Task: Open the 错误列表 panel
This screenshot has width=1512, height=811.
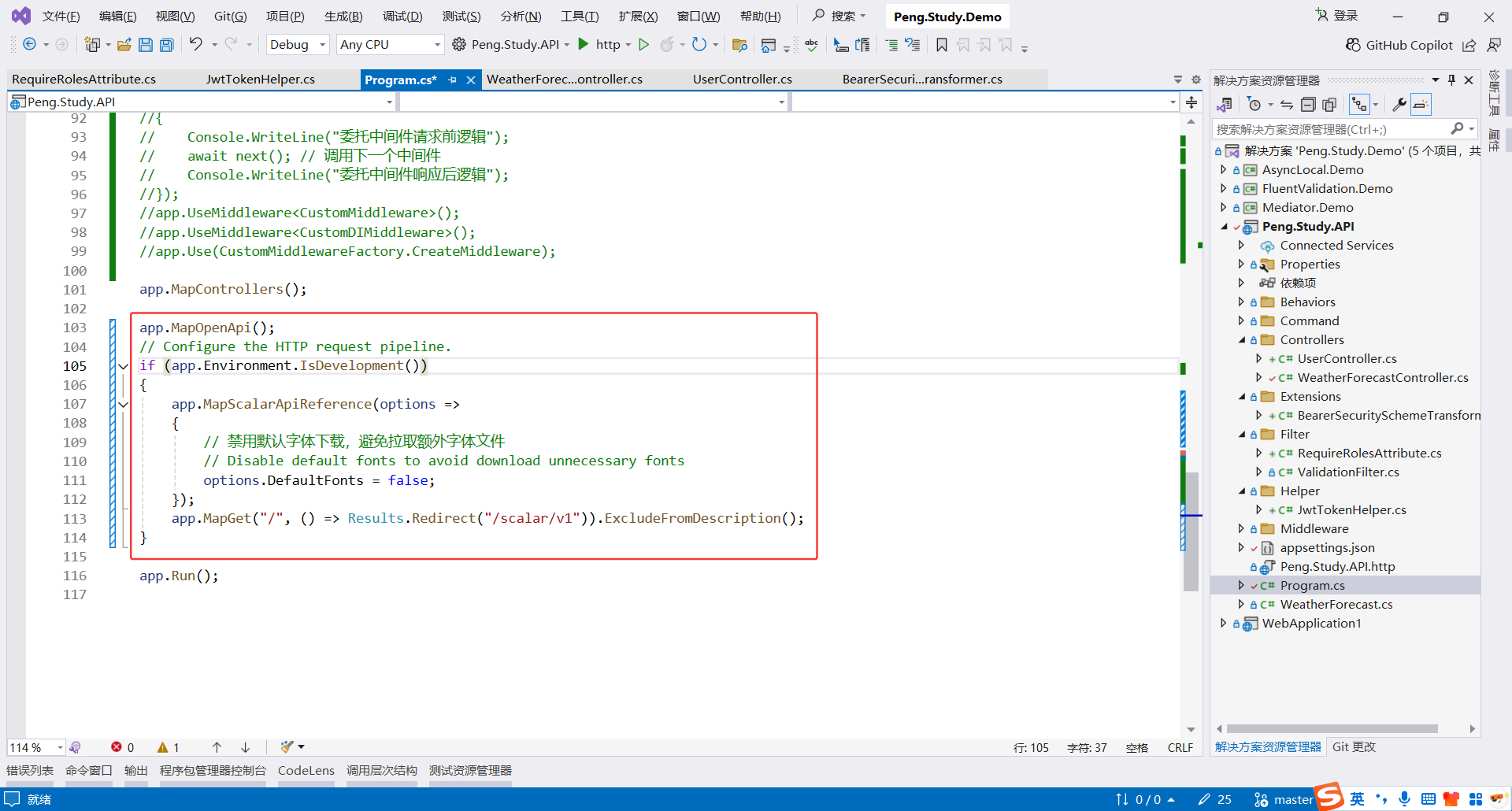Action: click(30, 771)
